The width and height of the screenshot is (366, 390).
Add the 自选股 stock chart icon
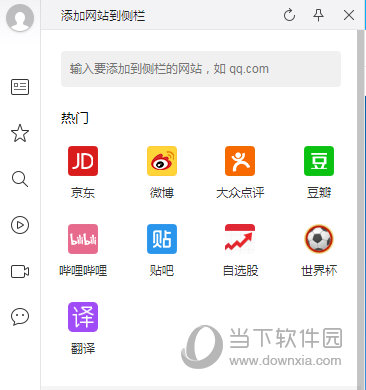tap(240, 239)
